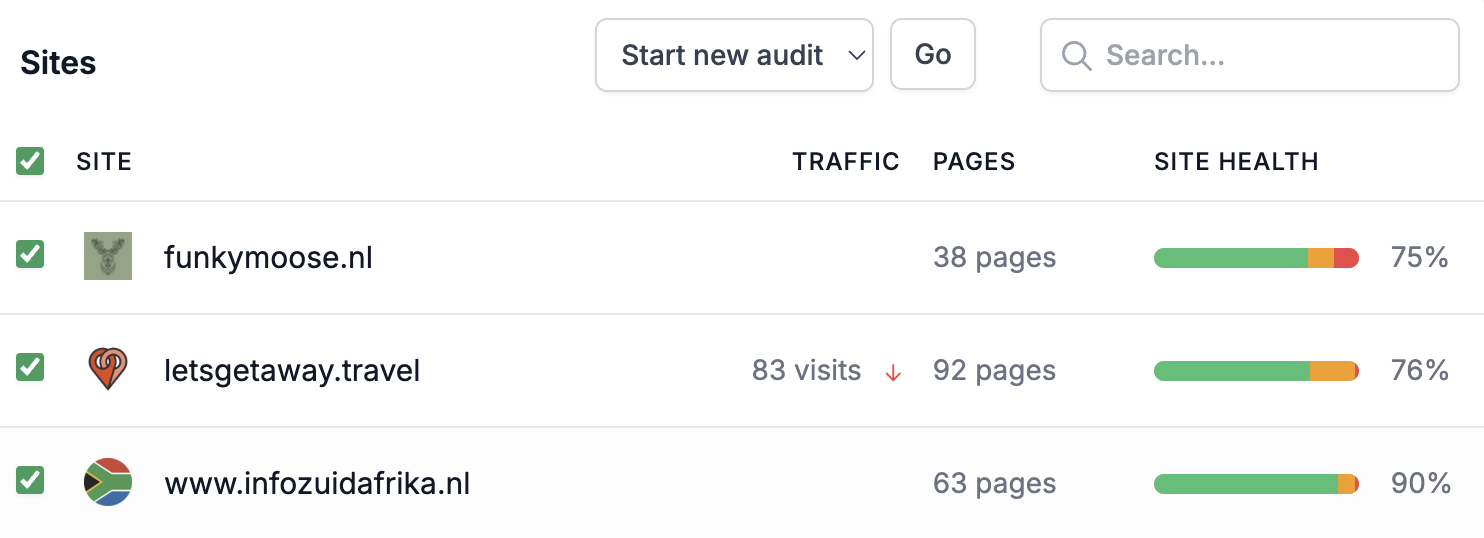The height and width of the screenshot is (538, 1484).
Task: Open the funkymoose.nl site link
Action: click(x=268, y=258)
